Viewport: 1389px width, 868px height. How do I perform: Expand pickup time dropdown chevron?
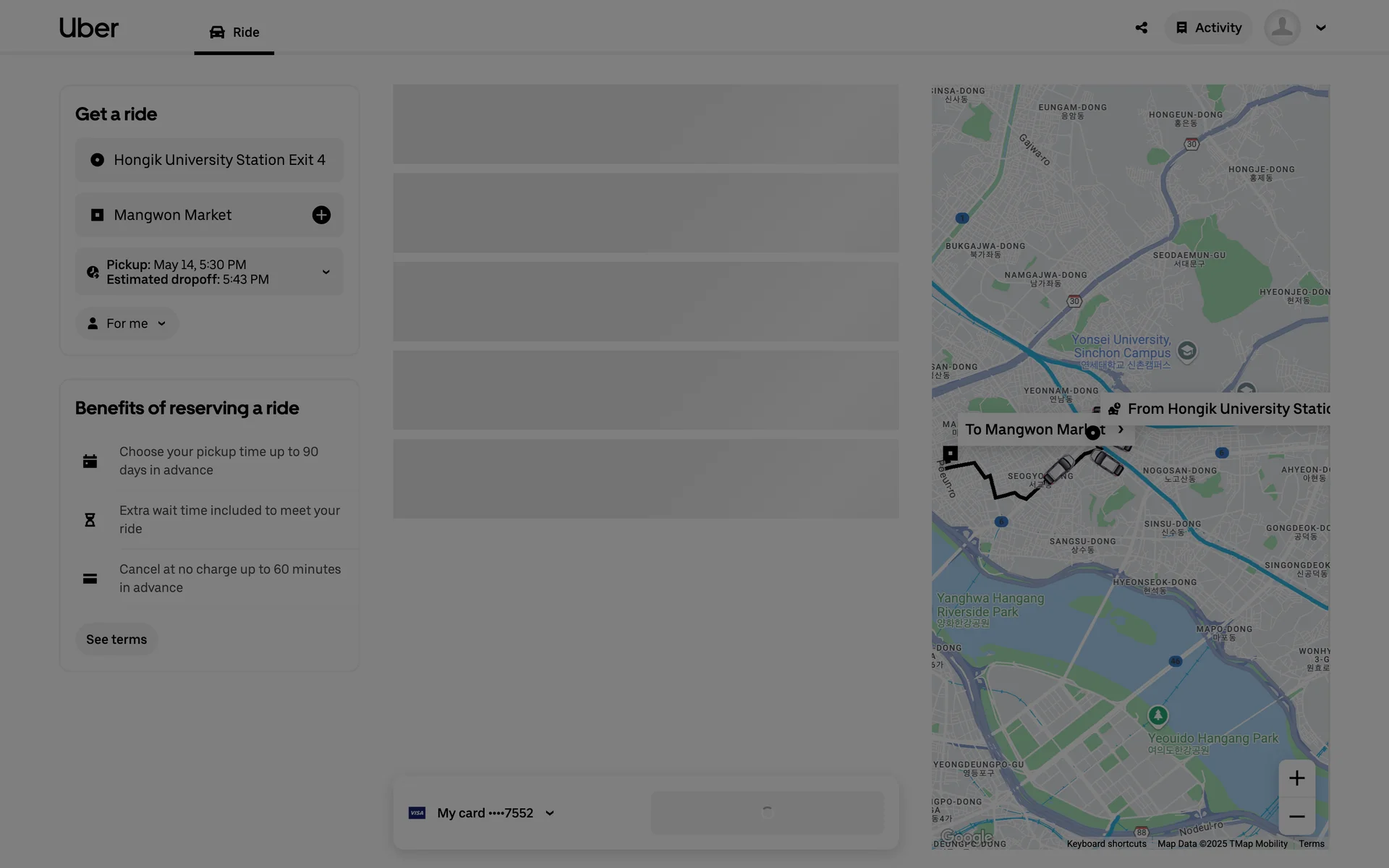point(326,272)
